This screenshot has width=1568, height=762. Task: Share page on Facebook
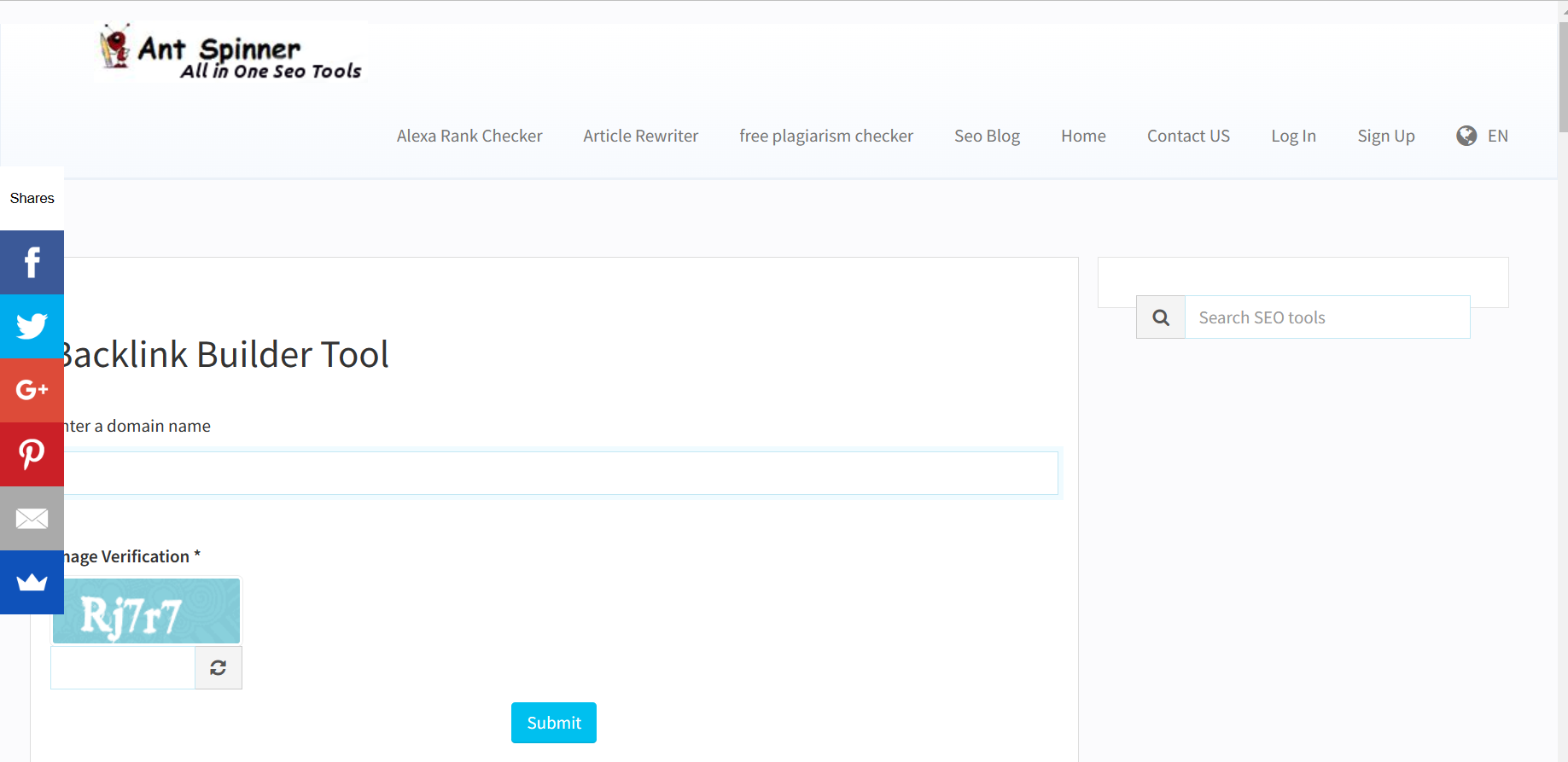[32, 262]
